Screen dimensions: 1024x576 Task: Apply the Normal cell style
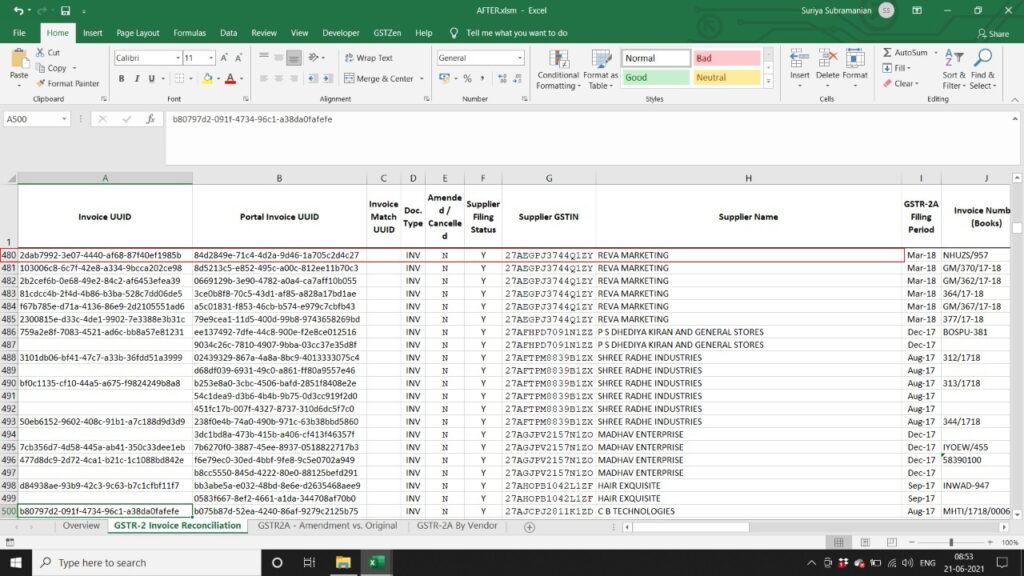[x=656, y=58]
